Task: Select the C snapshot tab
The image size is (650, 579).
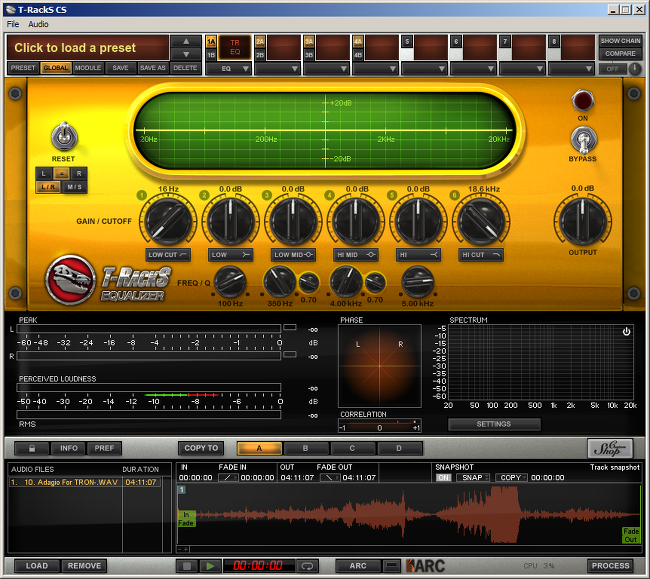Action: click(352, 448)
